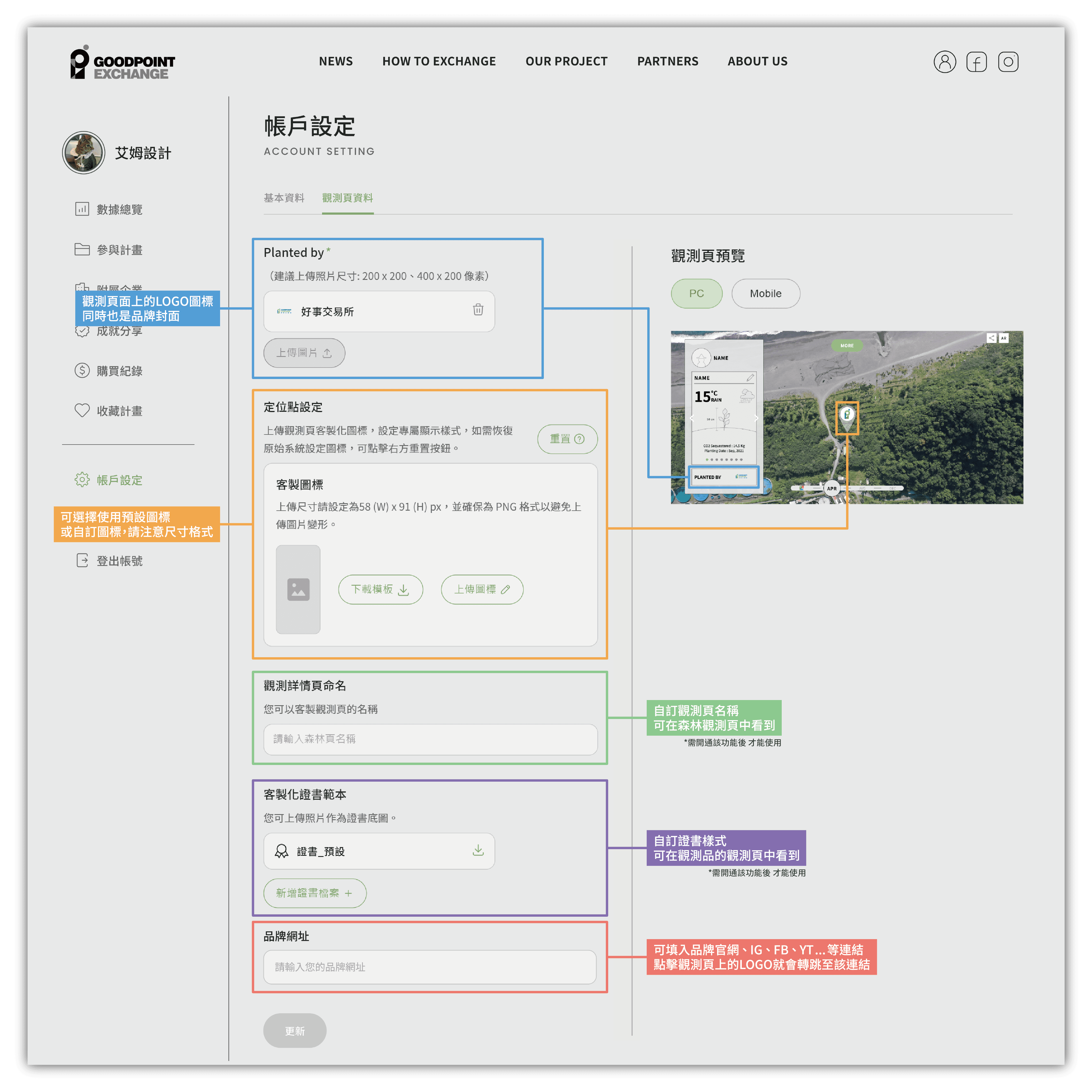Image resolution: width=1092 pixels, height=1092 pixels.
Task: Click the 參與計畫 folder icon
Action: pyautogui.click(x=82, y=249)
